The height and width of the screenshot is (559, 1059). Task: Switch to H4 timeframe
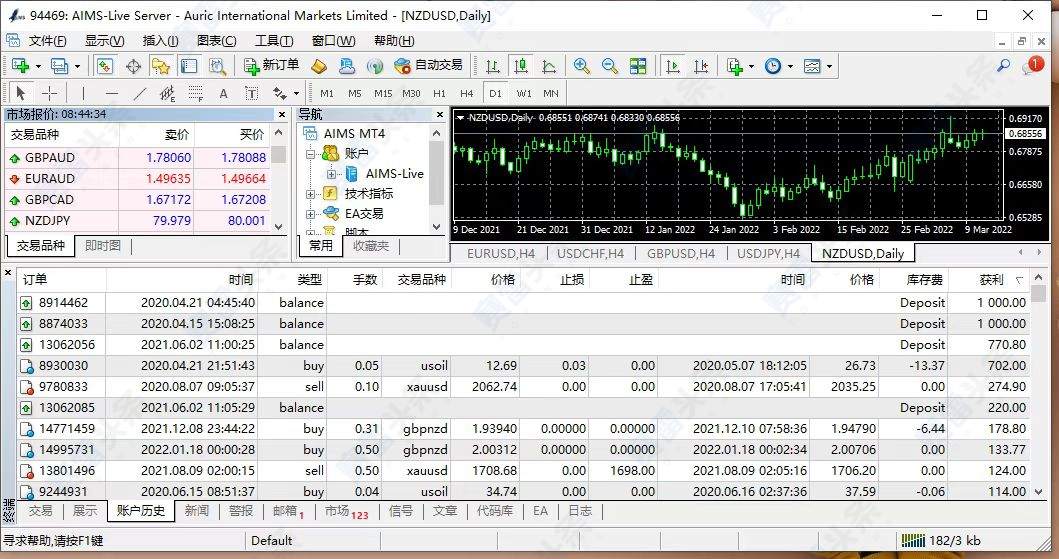click(467, 93)
